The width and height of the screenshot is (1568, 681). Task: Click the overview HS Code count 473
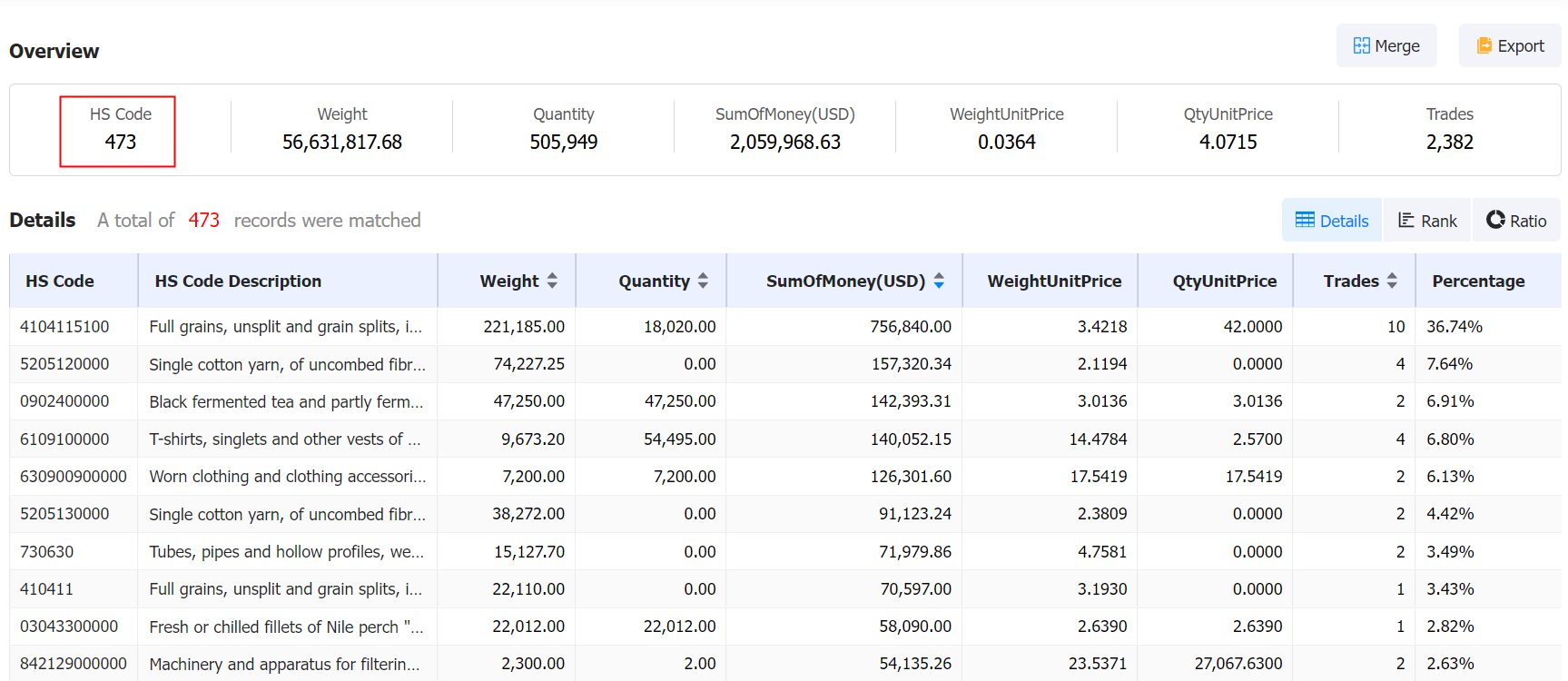pos(120,143)
